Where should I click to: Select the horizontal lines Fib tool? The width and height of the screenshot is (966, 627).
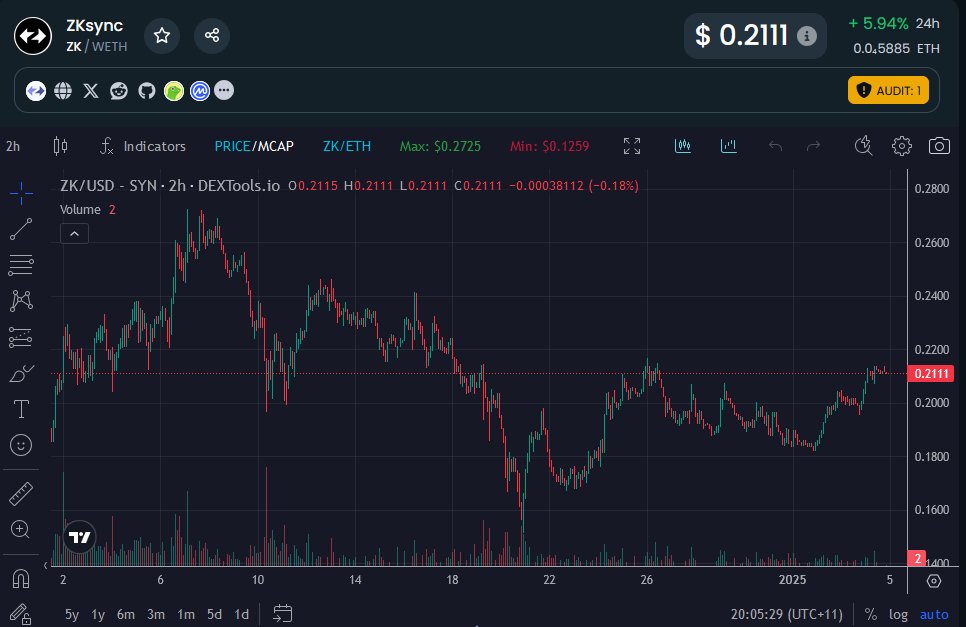[21, 265]
